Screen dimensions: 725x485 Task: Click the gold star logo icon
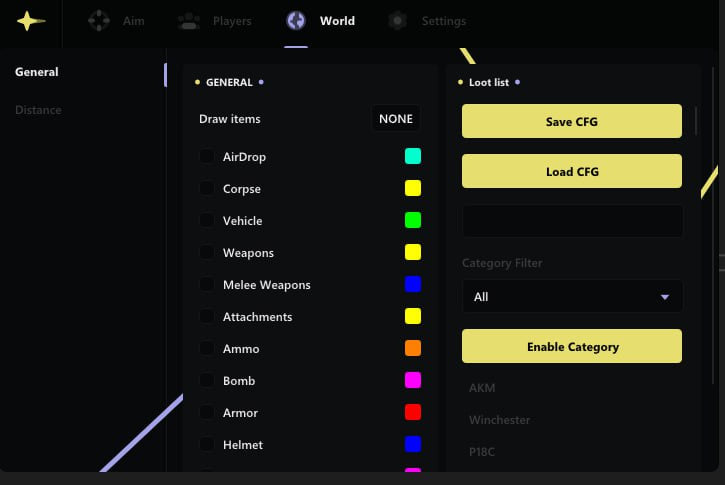pyautogui.click(x=31, y=21)
